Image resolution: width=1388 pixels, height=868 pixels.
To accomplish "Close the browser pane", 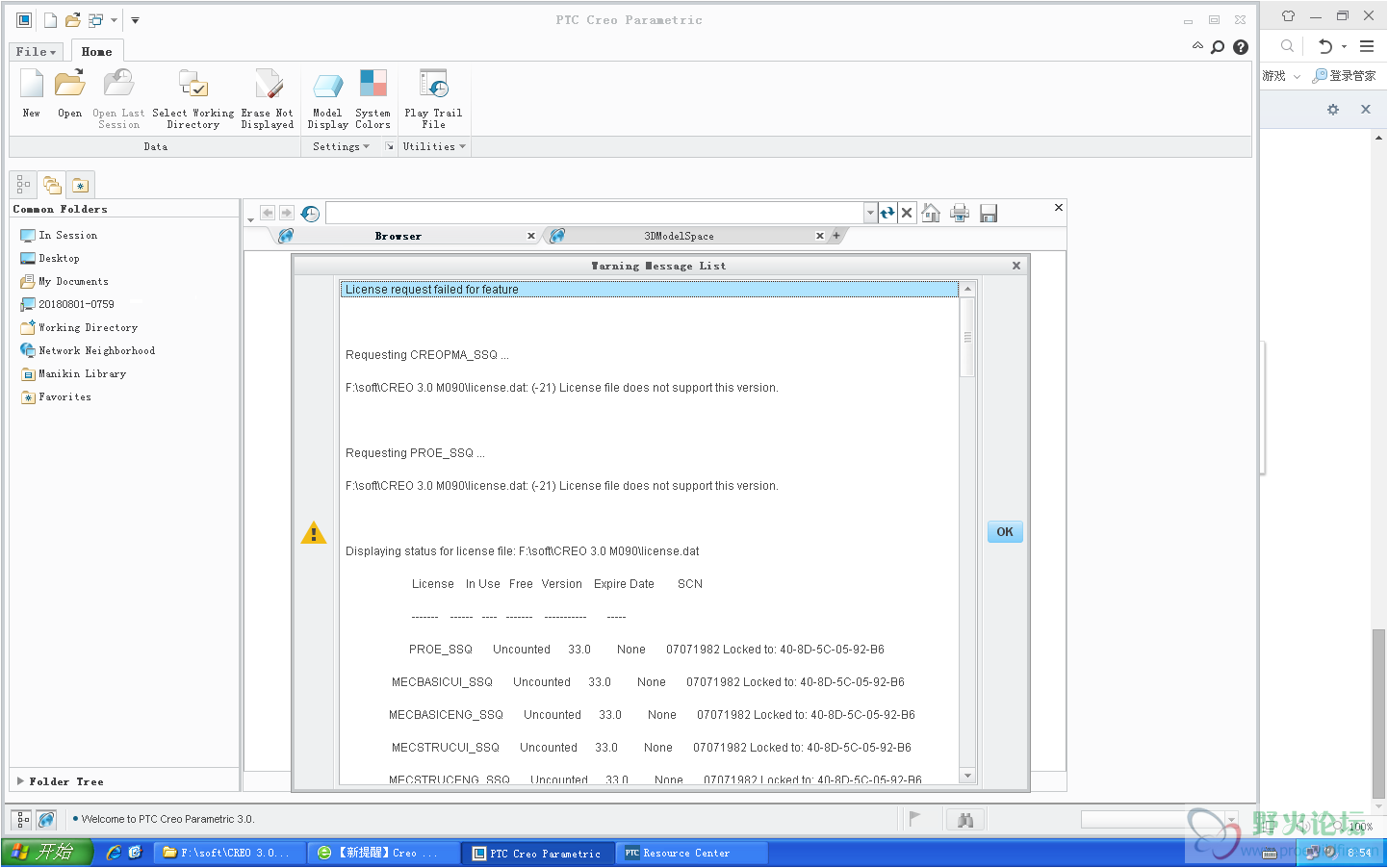I will (x=1059, y=207).
